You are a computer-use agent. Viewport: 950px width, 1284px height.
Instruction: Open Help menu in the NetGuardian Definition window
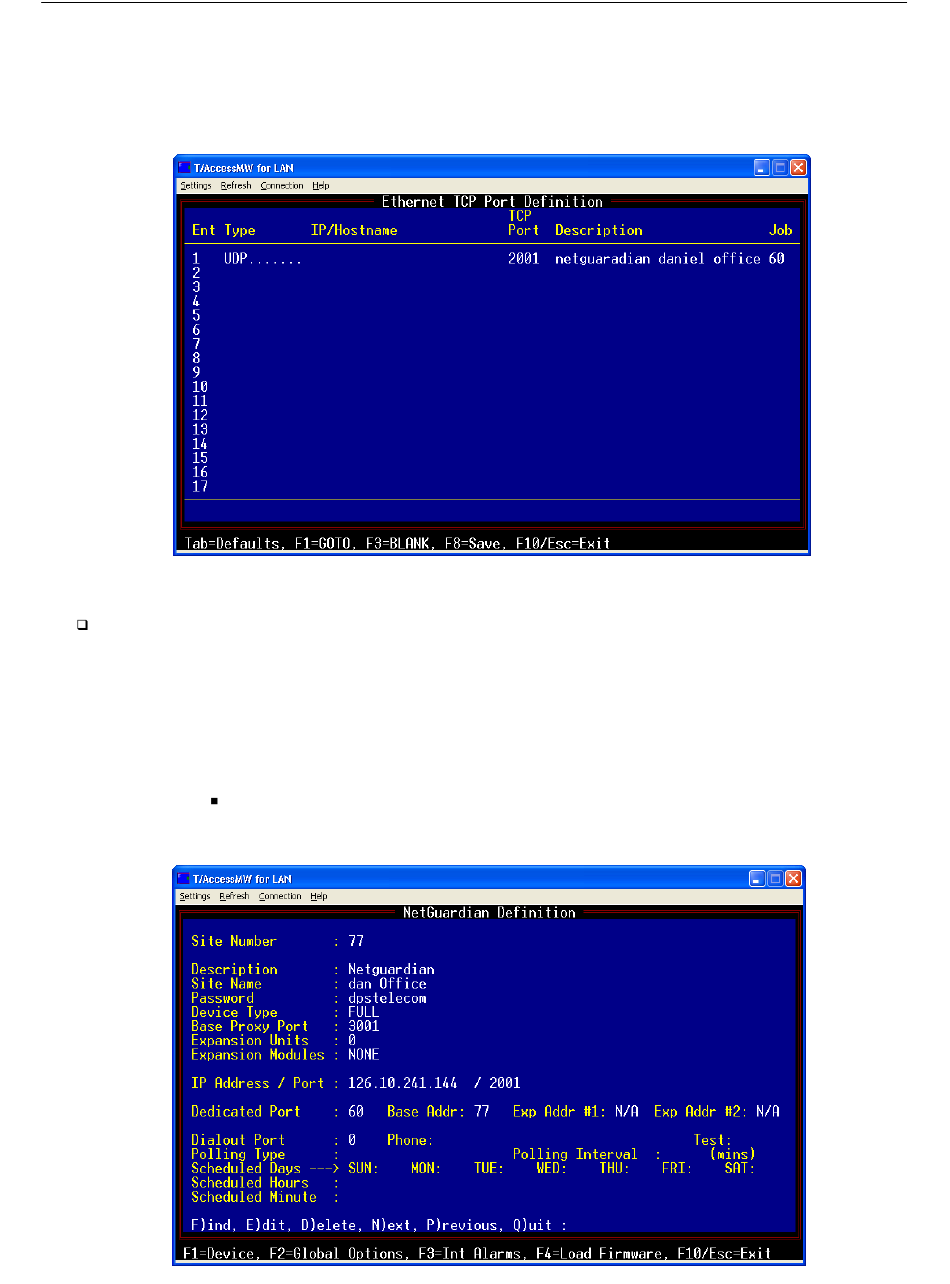319,897
